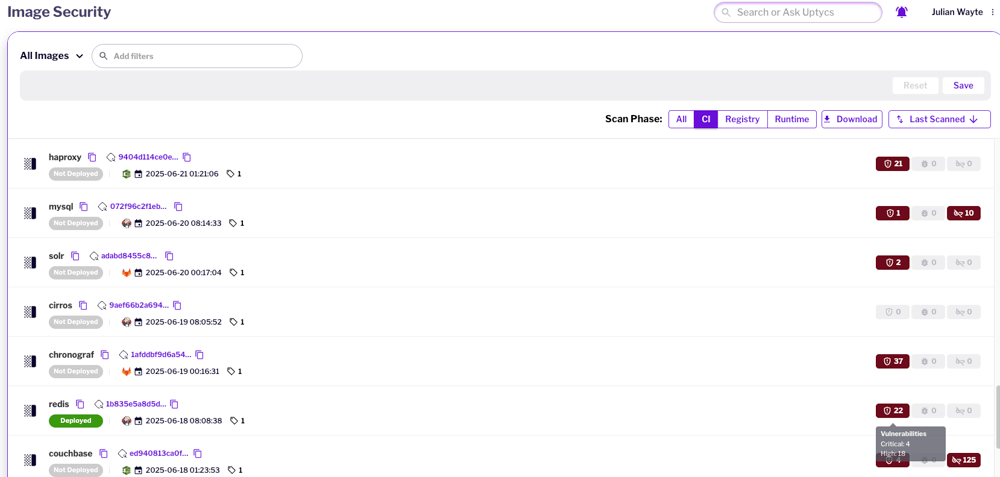1000x477 pixels.
Task: Open the notifications bell icon
Action: tap(901, 12)
